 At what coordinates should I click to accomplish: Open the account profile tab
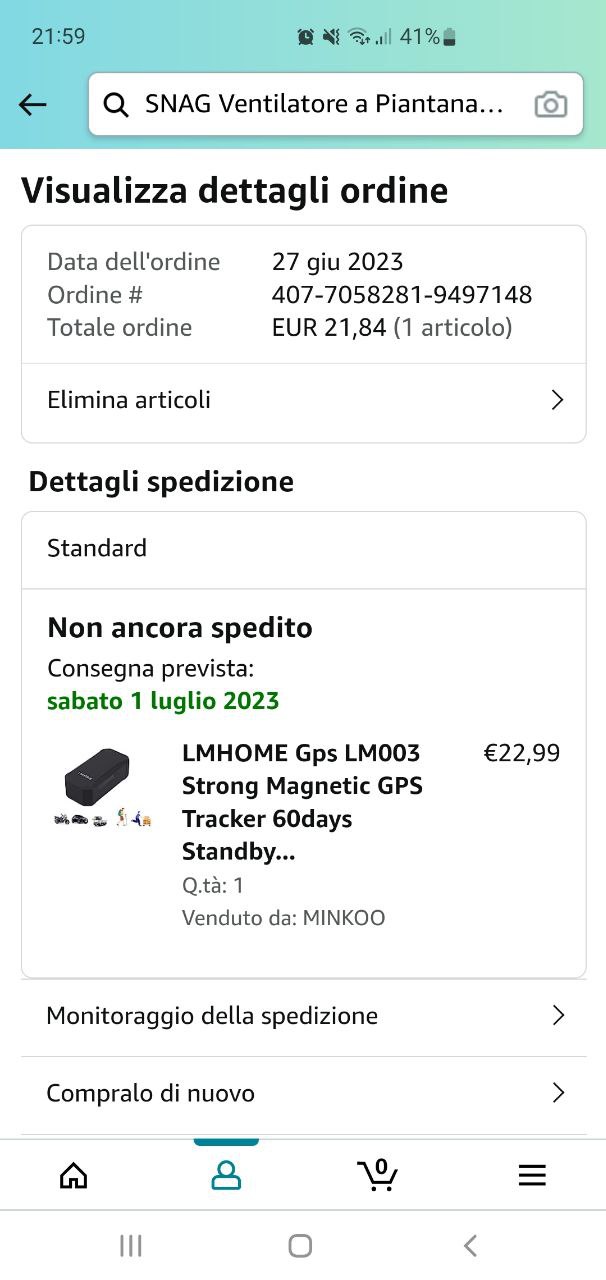click(x=226, y=1175)
